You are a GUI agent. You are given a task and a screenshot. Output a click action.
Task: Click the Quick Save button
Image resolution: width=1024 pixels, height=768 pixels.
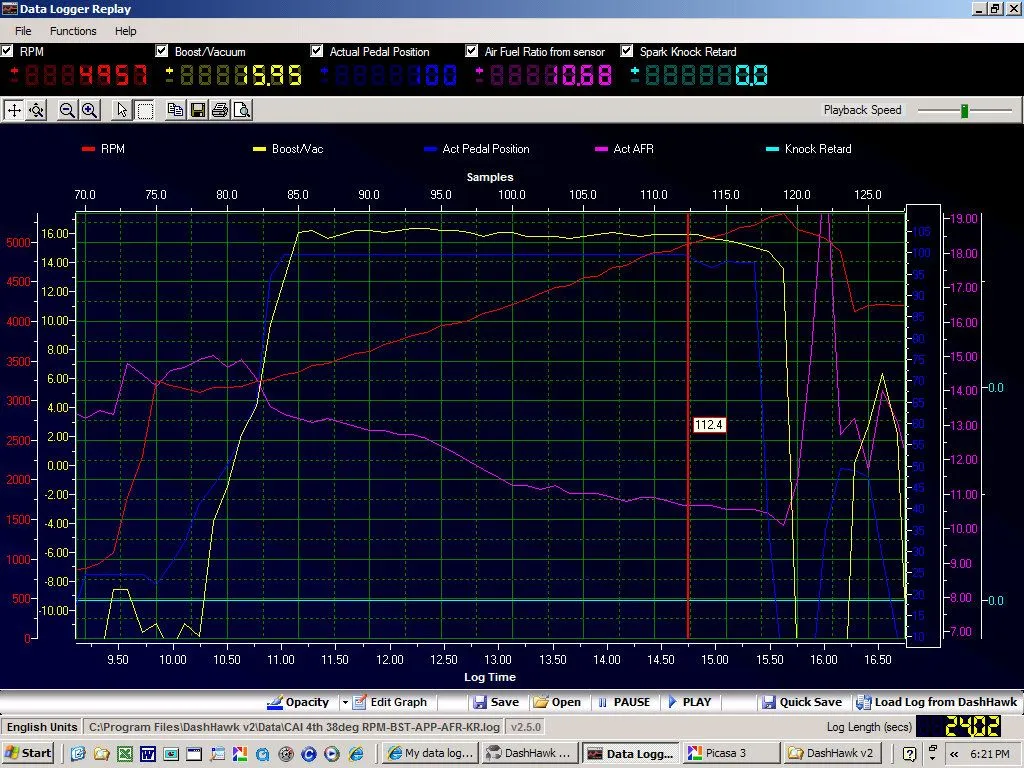click(x=802, y=702)
